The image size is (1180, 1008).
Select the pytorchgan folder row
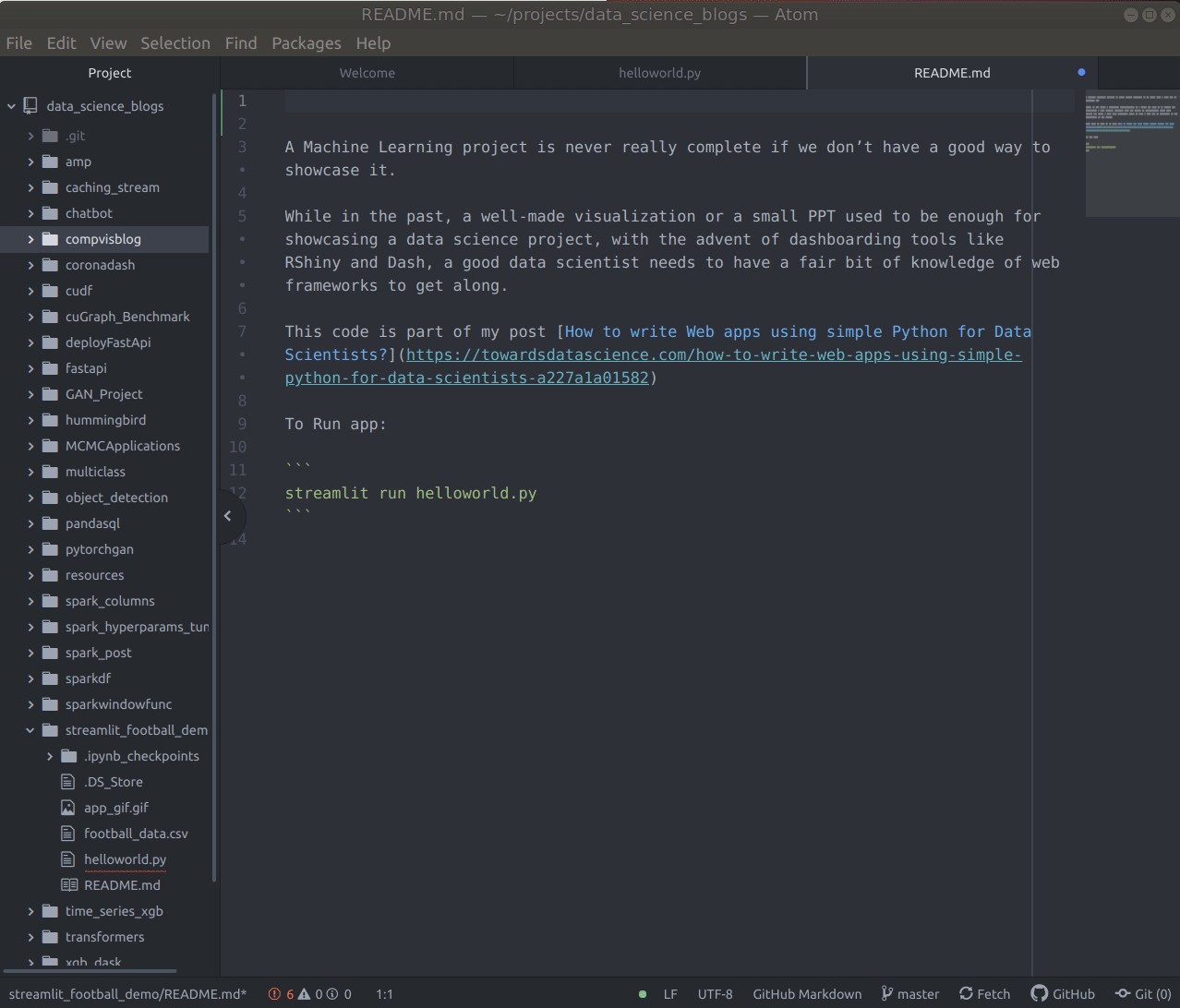pos(104,549)
